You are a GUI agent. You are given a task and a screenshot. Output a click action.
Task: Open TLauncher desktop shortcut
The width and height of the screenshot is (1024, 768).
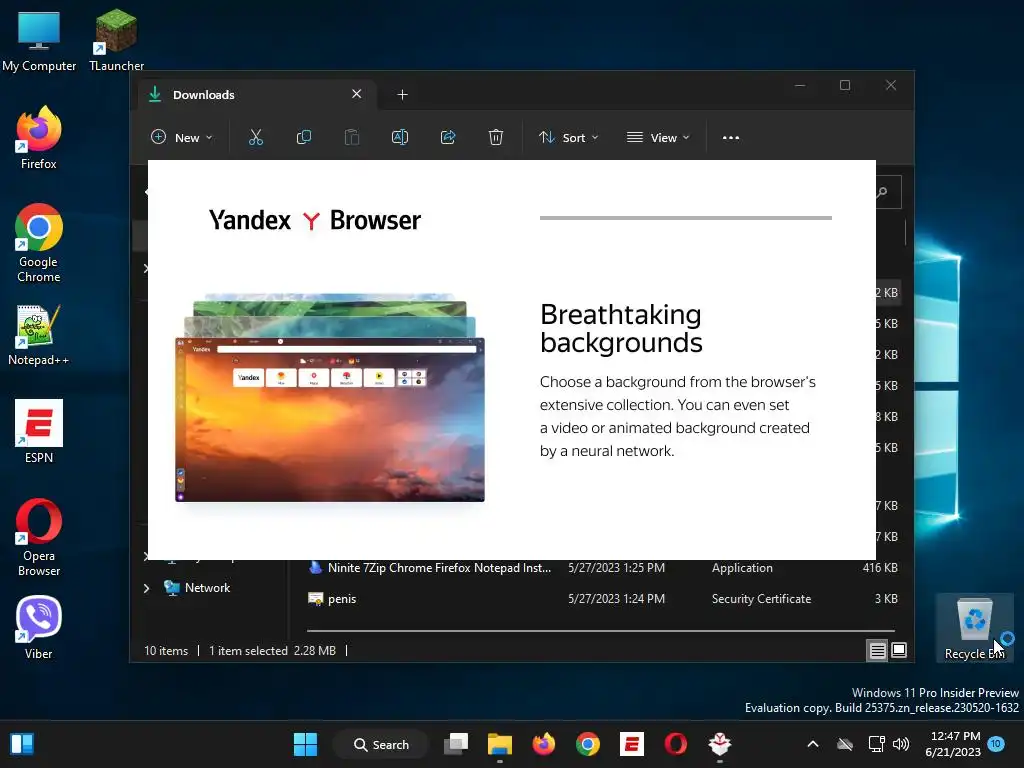[116, 40]
